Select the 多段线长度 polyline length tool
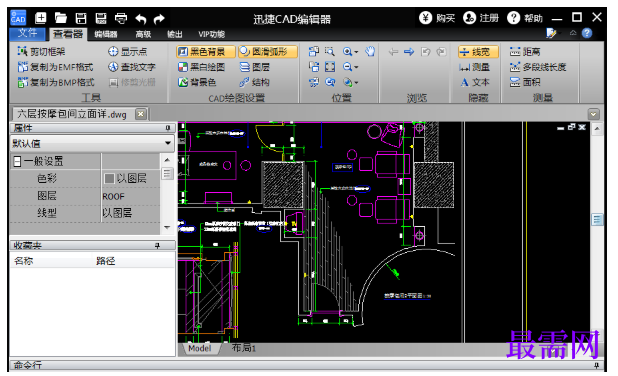The image size is (618, 376). pyautogui.click(x=538, y=67)
